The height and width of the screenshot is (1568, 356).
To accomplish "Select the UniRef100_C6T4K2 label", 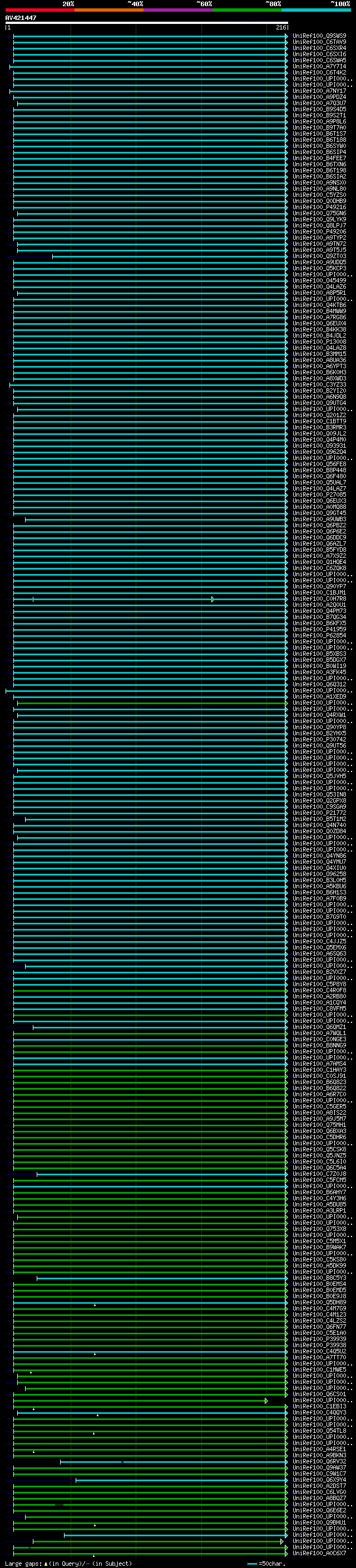I will tap(319, 72).
